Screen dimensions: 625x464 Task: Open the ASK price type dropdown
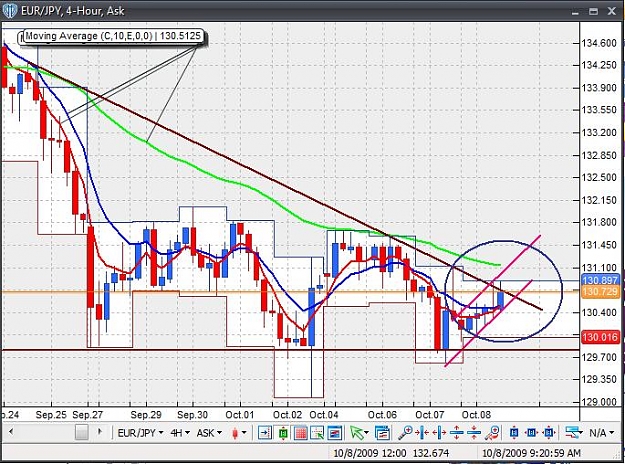209,433
